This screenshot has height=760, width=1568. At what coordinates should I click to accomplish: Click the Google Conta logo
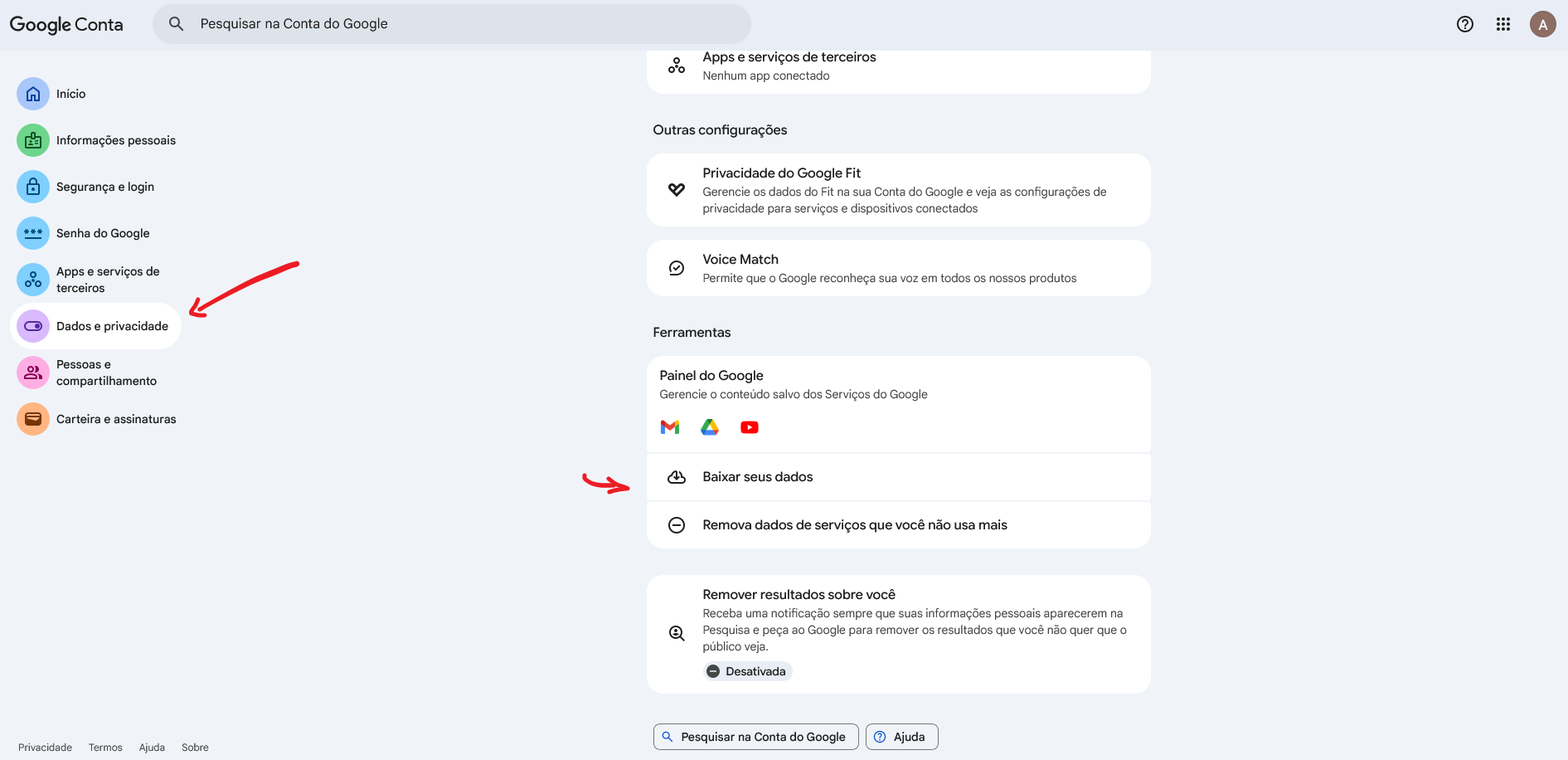66,24
